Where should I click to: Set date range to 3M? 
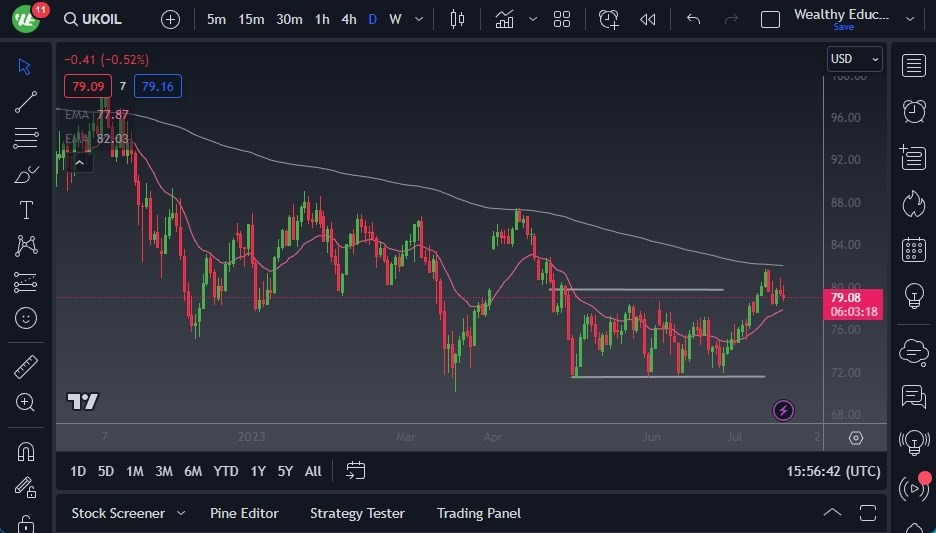164,472
